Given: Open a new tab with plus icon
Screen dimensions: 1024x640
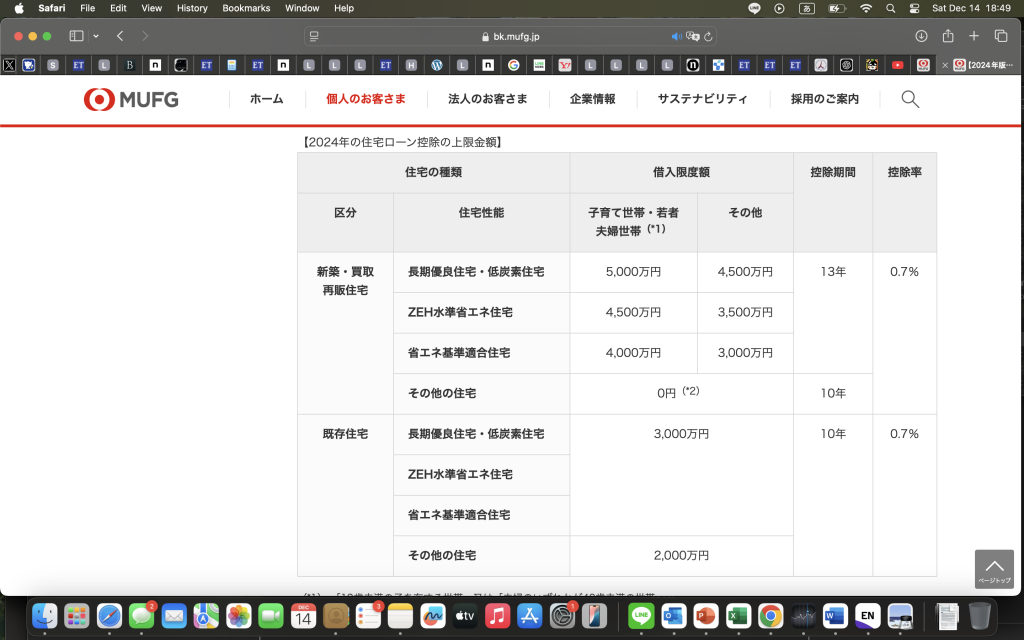Looking at the screenshot, I should (974, 36).
